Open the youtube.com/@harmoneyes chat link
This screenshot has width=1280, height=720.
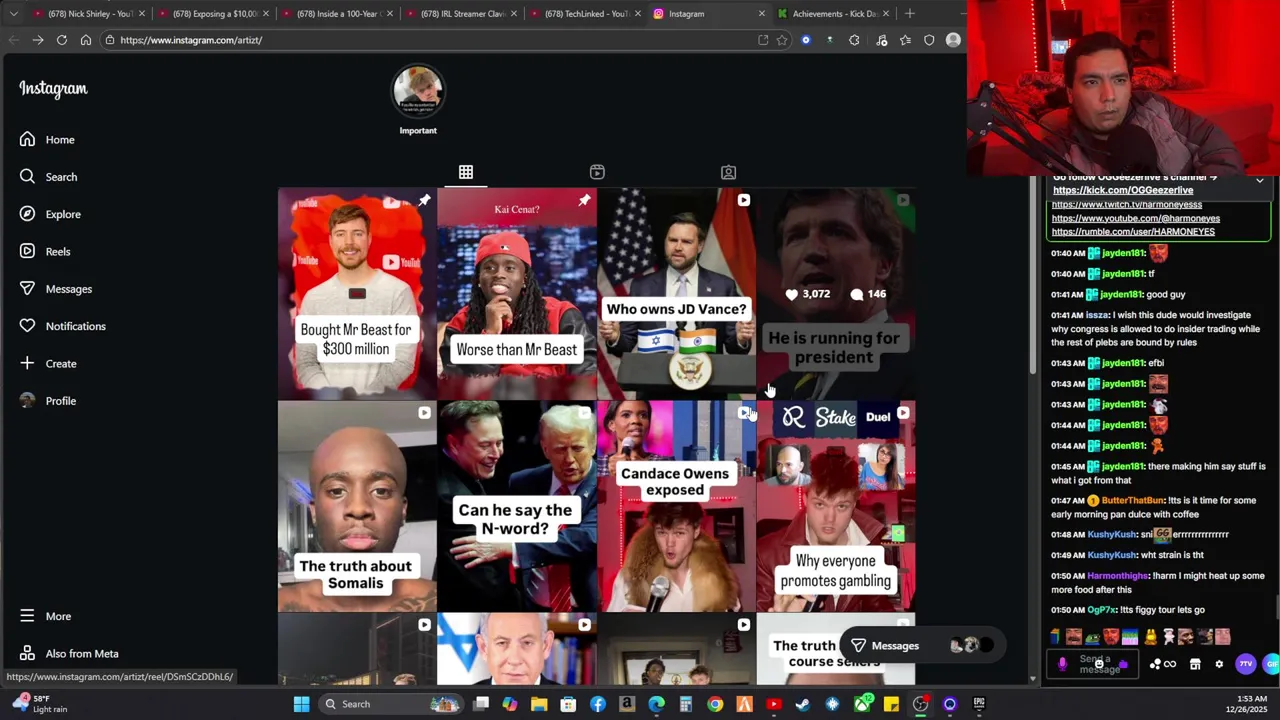pos(1135,218)
